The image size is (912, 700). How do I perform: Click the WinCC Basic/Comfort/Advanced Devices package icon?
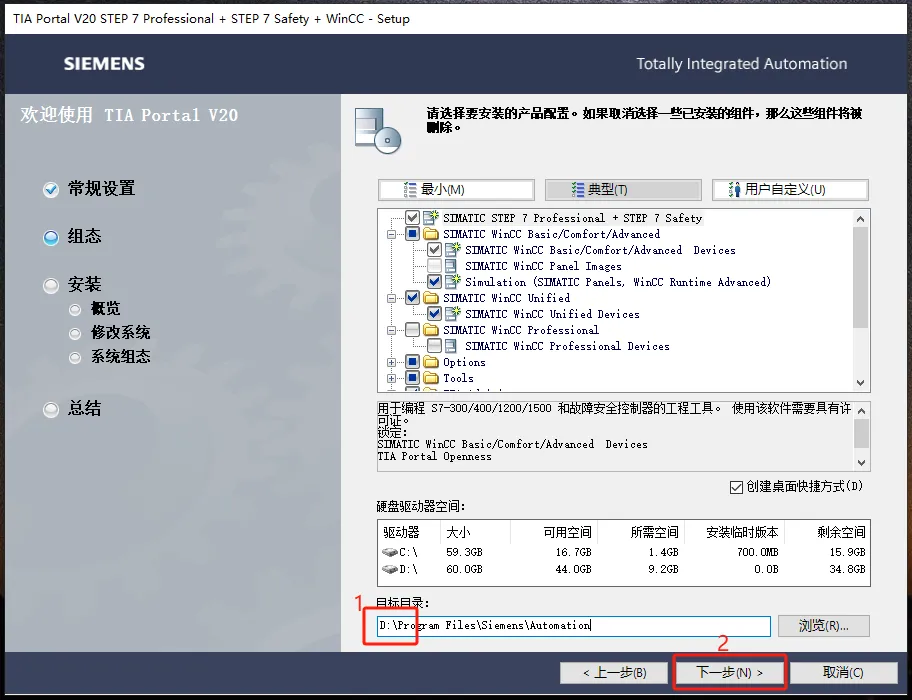click(x=453, y=249)
